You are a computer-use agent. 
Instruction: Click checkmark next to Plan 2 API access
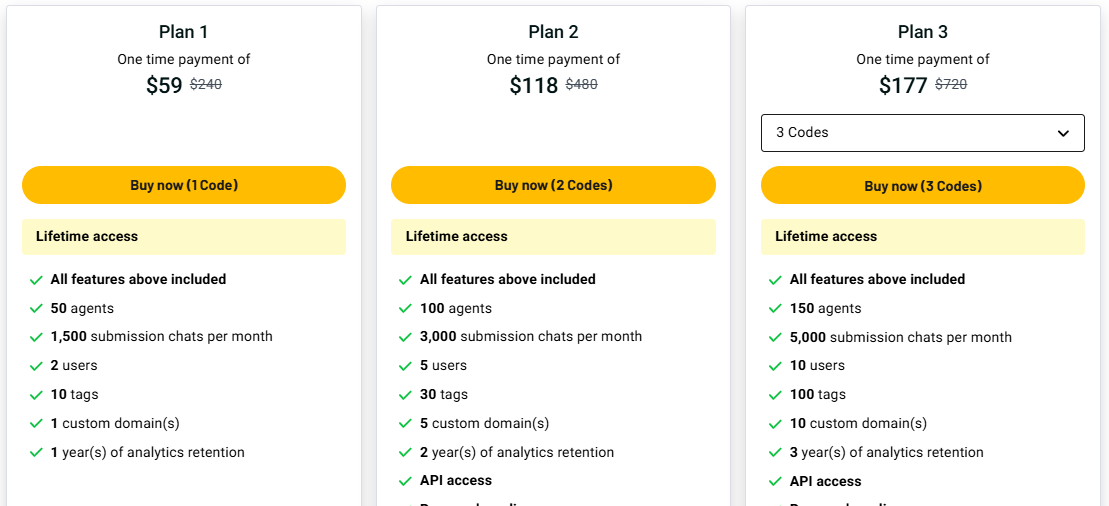[x=406, y=481]
